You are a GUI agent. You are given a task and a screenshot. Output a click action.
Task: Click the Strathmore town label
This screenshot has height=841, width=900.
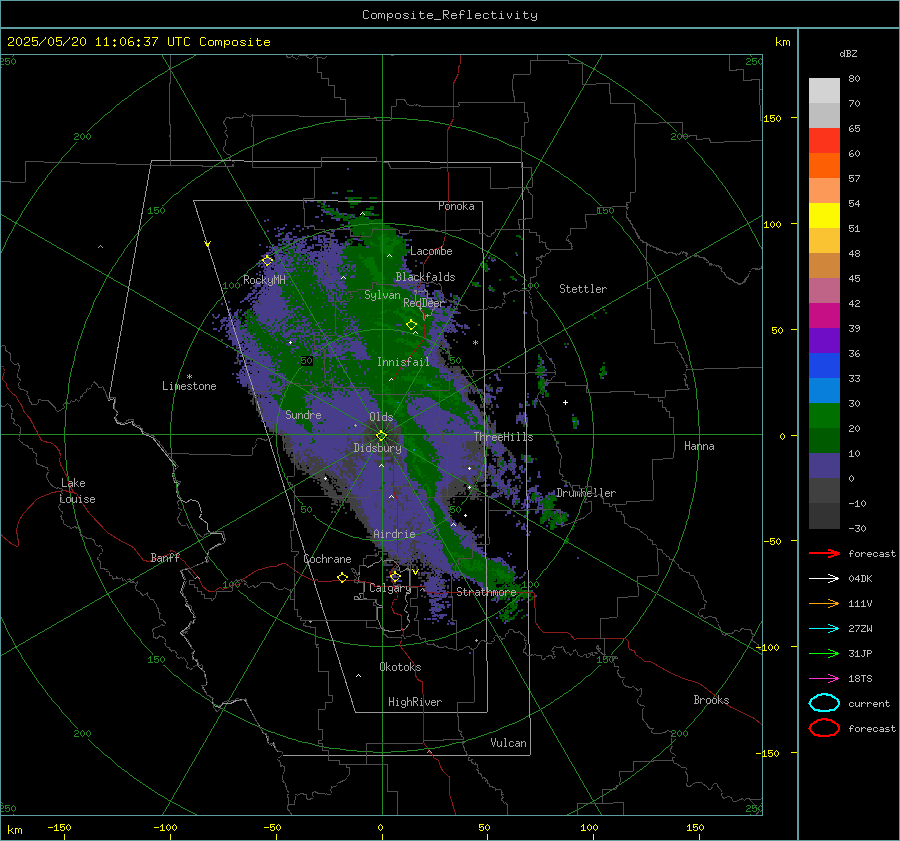pyautogui.click(x=486, y=592)
